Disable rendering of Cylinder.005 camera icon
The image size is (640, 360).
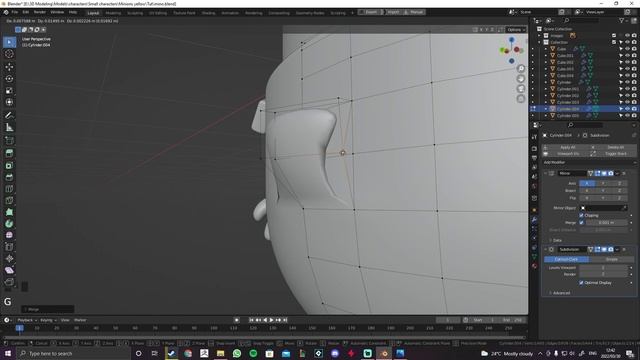634,116
